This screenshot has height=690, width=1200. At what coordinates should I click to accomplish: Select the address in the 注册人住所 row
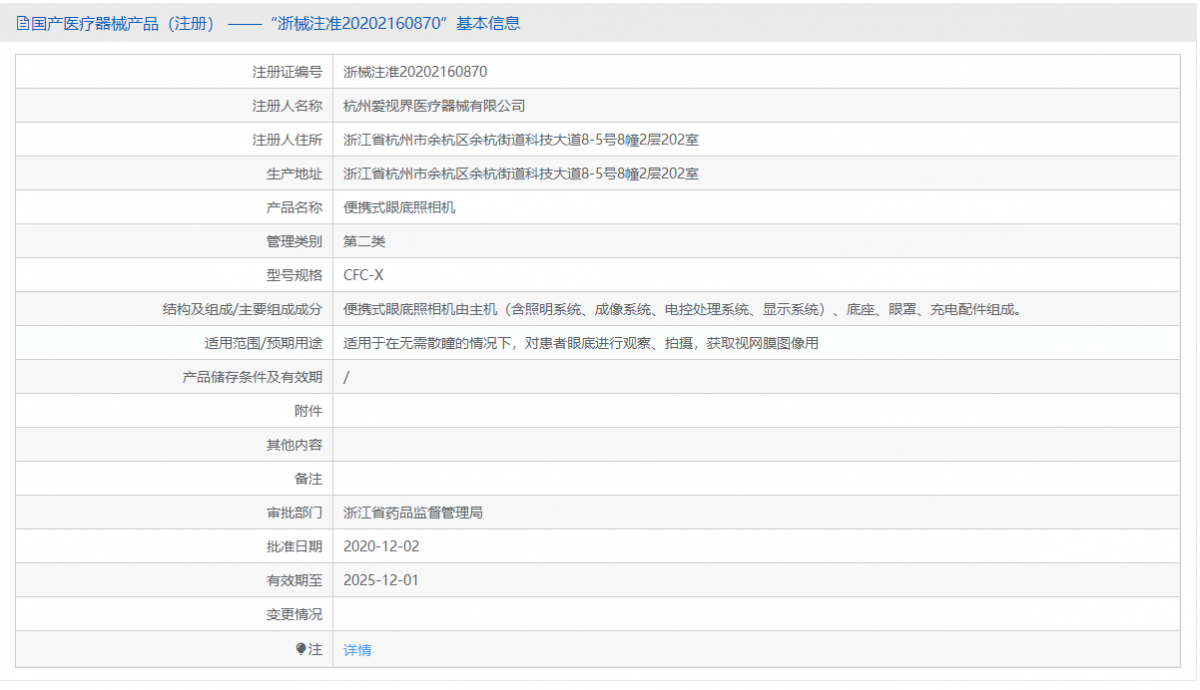(521, 140)
